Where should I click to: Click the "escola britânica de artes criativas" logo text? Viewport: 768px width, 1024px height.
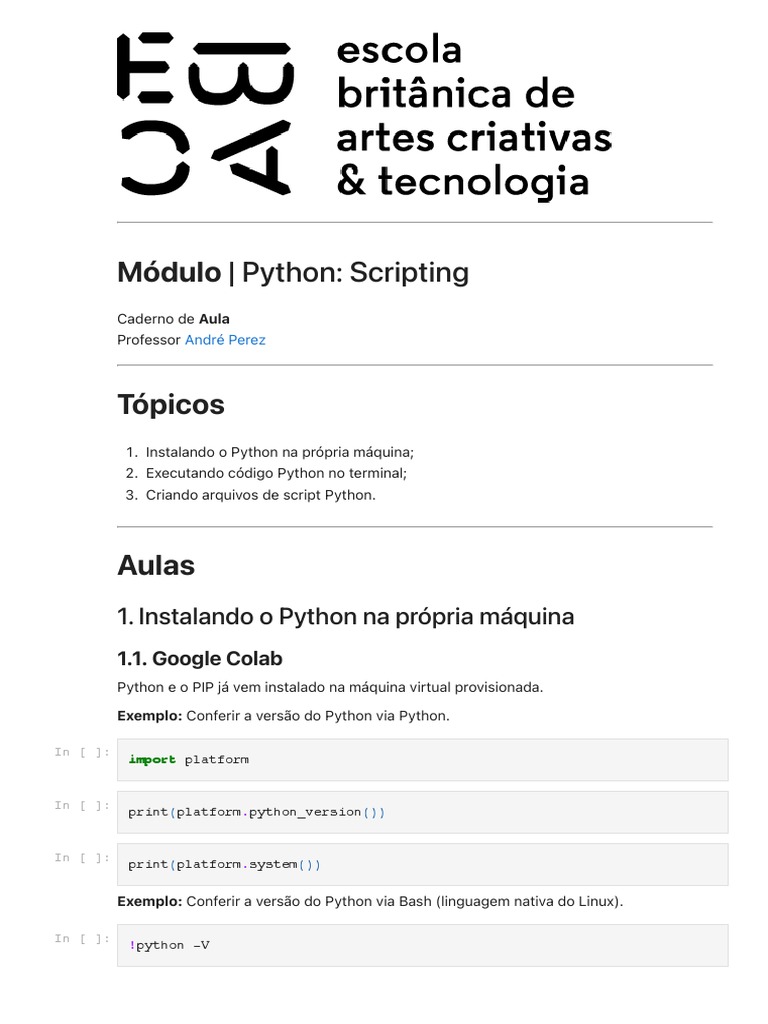click(473, 116)
